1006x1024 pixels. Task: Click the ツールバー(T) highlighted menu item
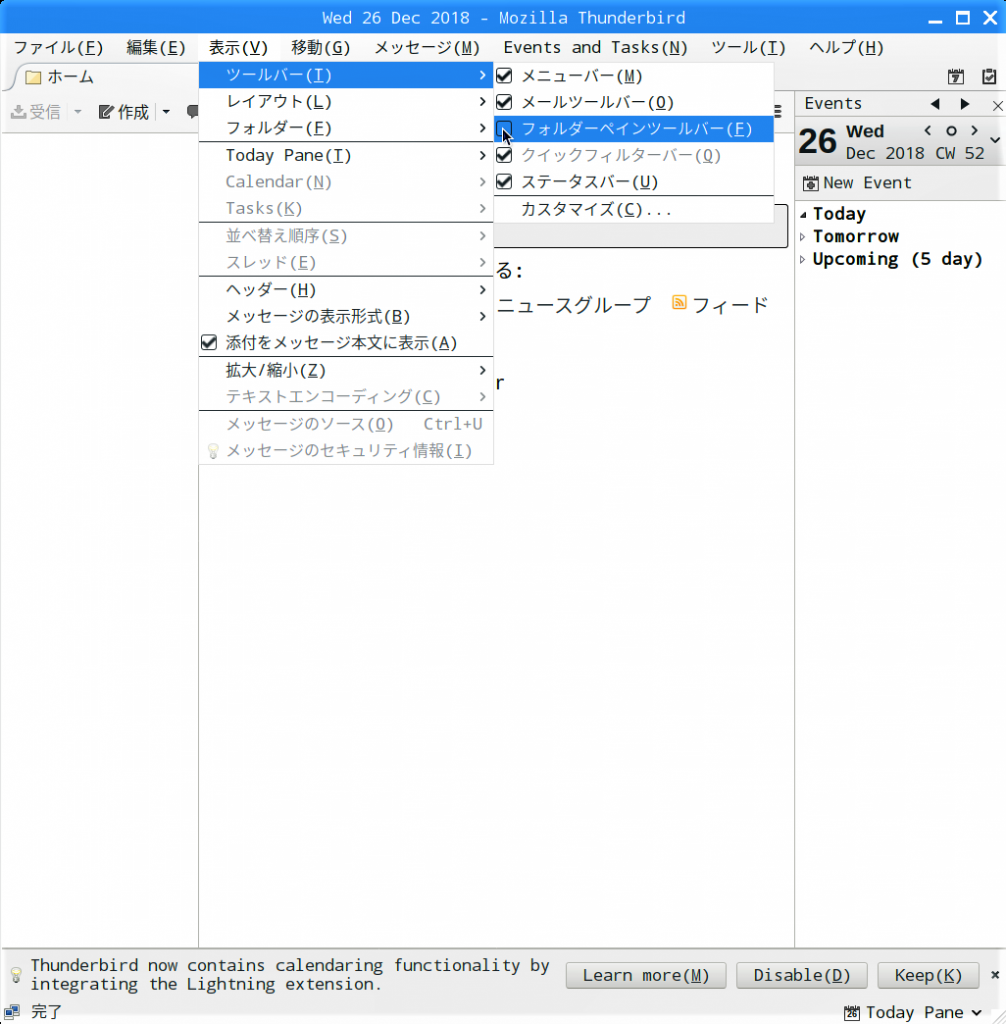346,75
